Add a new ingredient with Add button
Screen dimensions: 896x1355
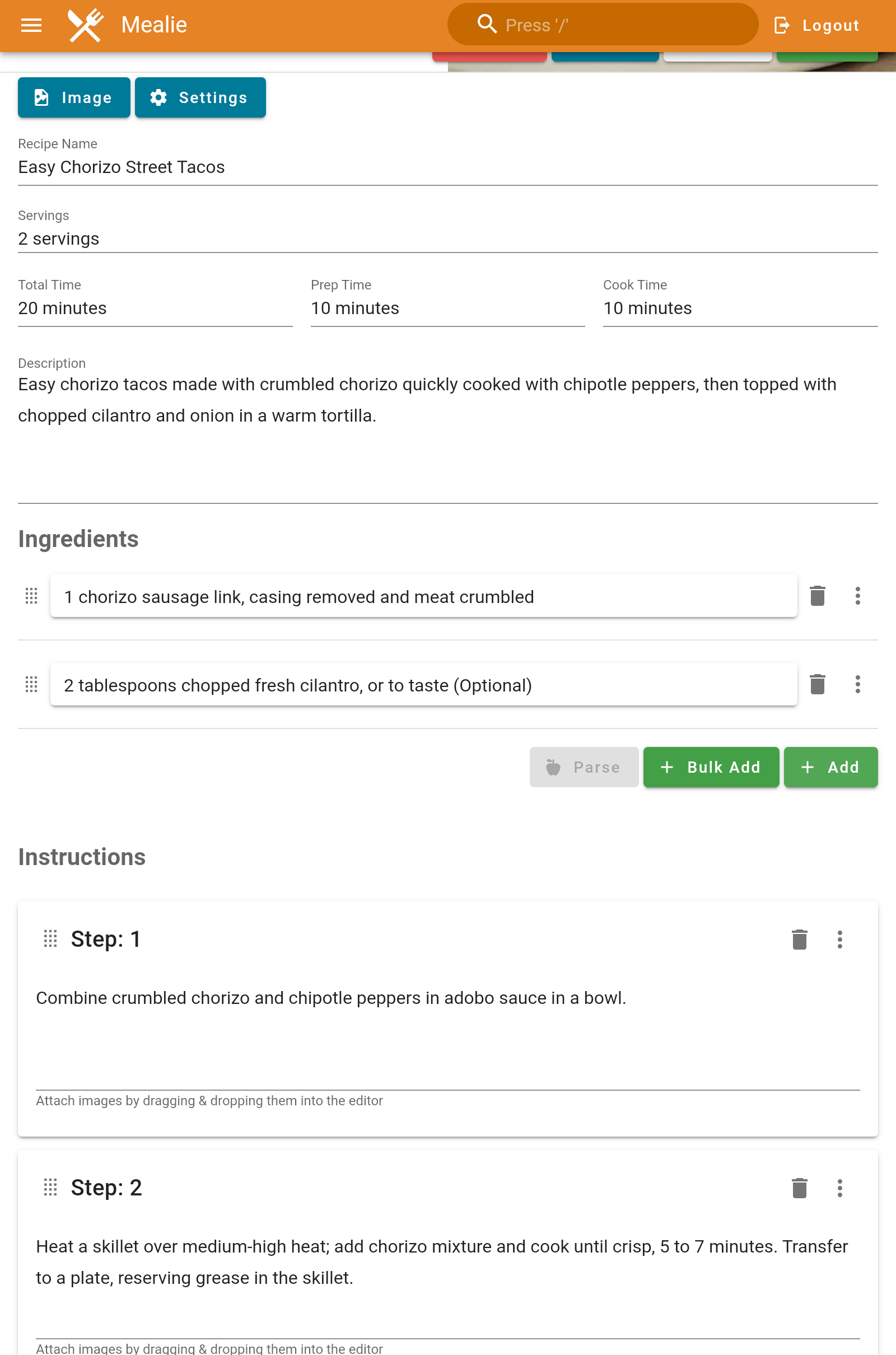(830, 767)
